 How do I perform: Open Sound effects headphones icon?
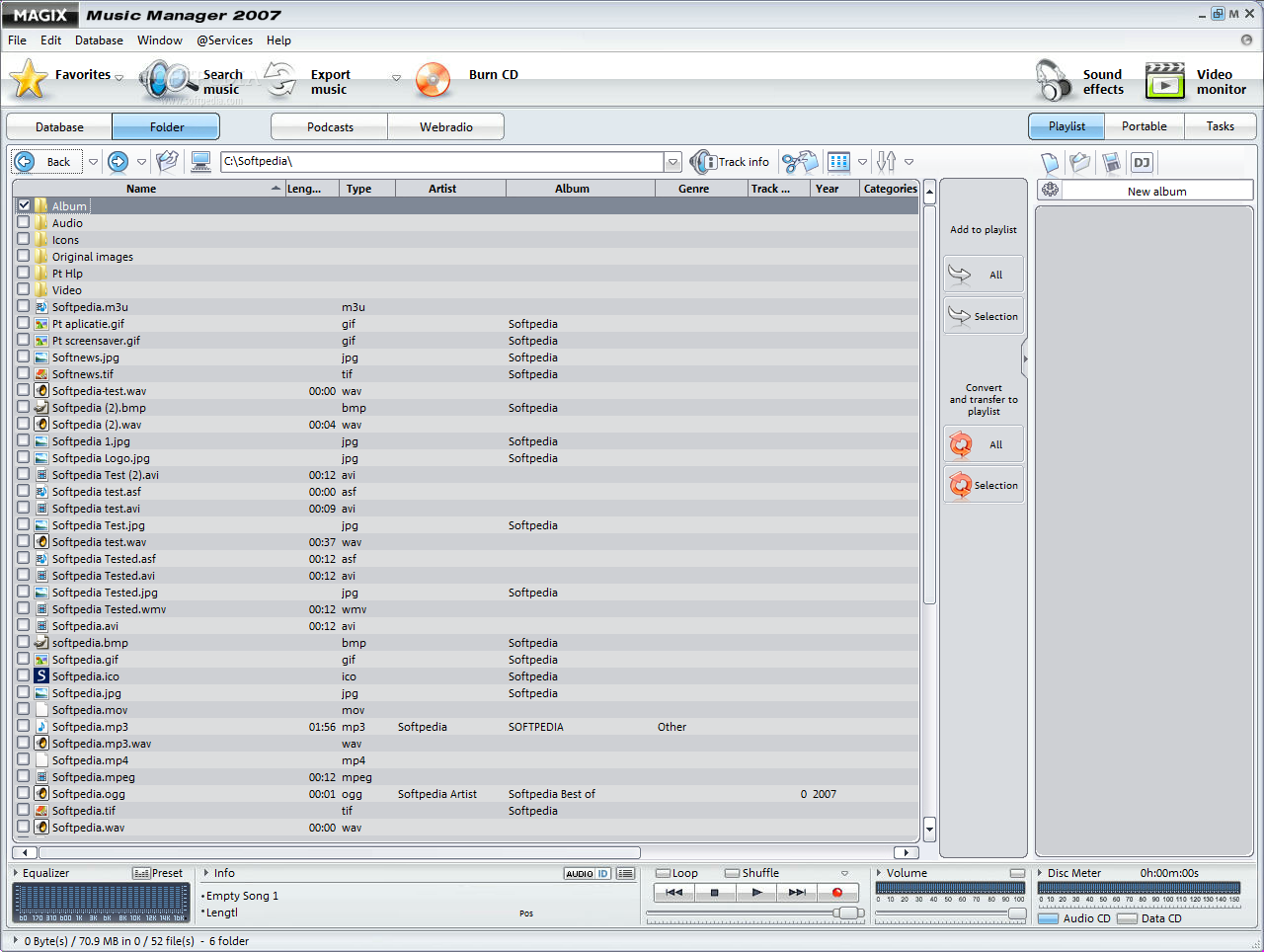tap(1053, 81)
